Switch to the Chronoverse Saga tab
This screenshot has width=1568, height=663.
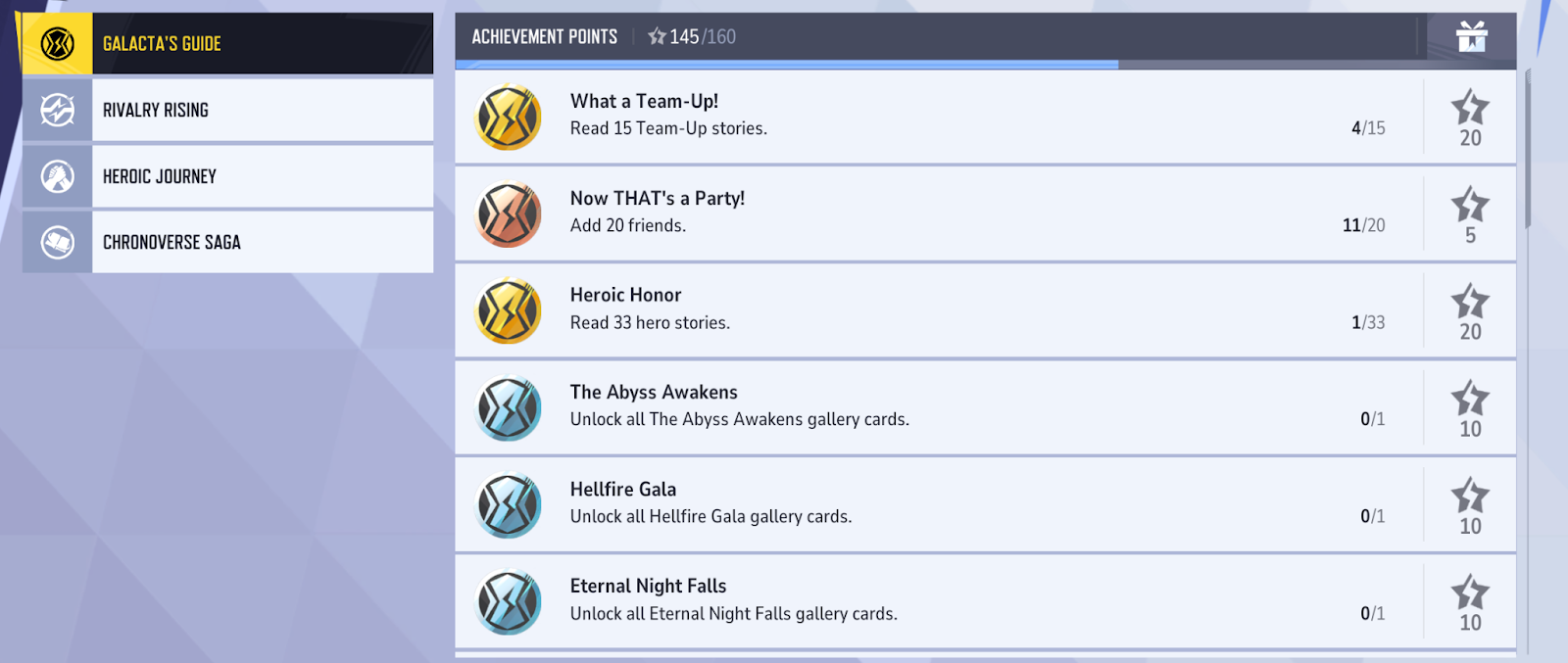[227, 242]
